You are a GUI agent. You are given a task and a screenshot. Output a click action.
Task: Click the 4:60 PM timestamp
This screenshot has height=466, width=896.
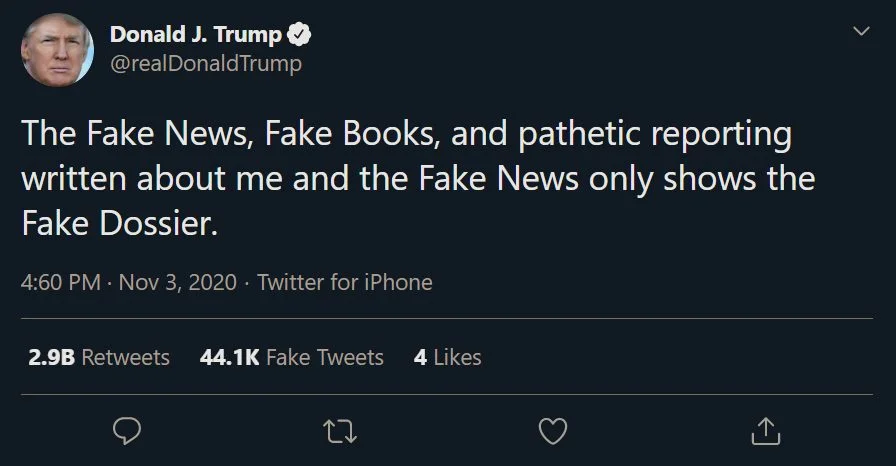[x=60, y=282]
